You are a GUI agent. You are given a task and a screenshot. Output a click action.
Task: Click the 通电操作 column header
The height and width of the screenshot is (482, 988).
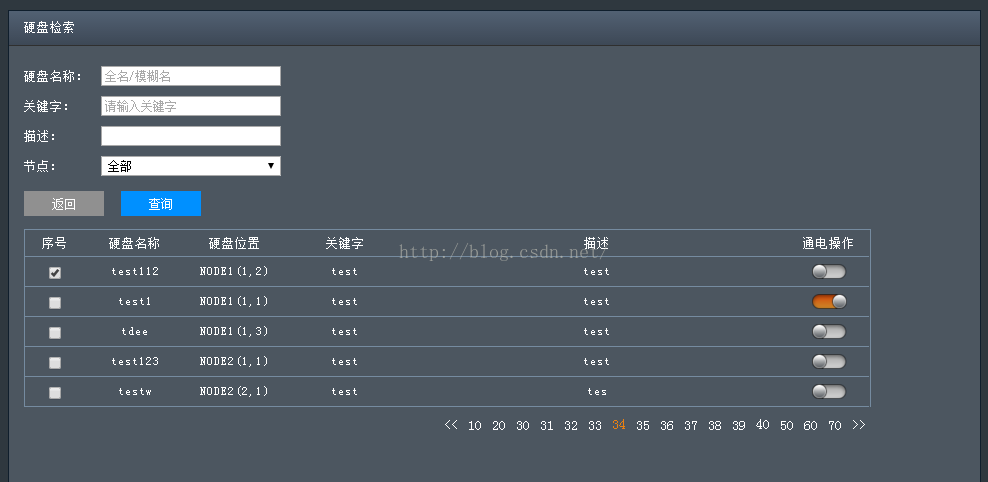(828, 244)
